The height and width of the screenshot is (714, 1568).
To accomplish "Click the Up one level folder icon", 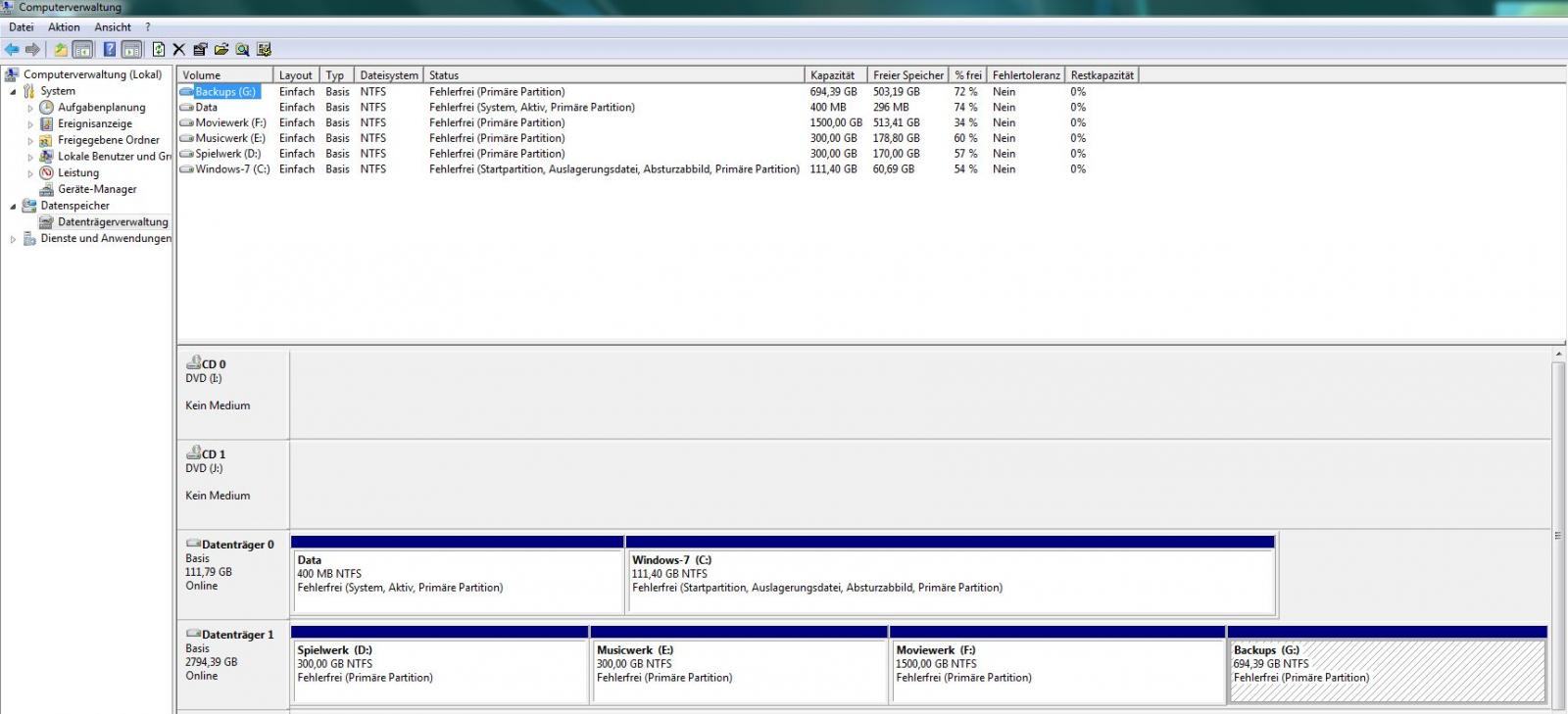I will [61, 49].
